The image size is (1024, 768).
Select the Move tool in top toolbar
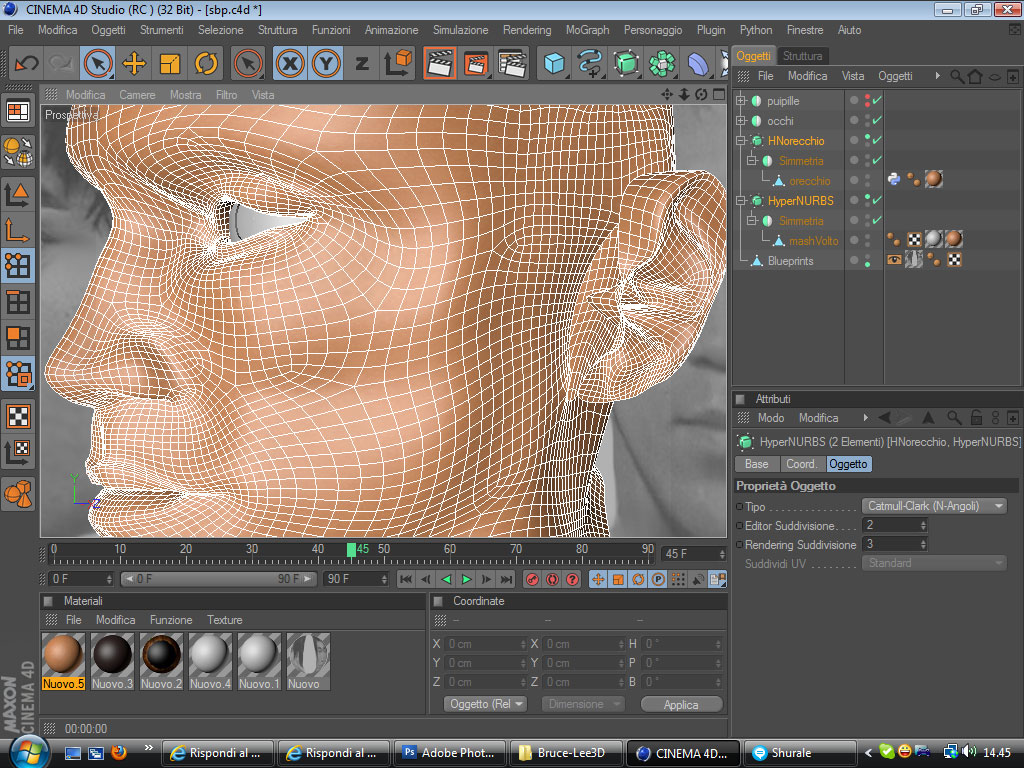coord(134,64)
